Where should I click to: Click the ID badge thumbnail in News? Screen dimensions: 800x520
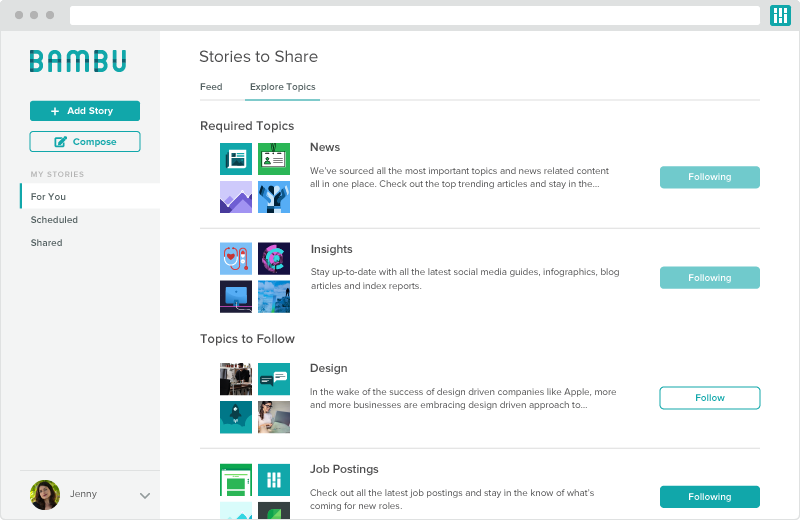pyautogui.click(x=274, y=159)
